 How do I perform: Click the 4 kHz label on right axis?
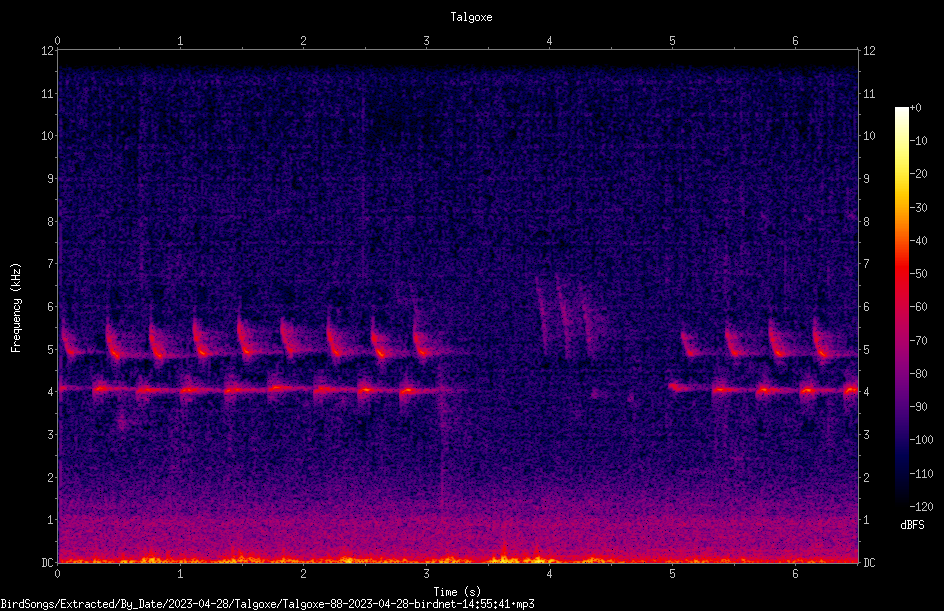[x=866, y=392]
